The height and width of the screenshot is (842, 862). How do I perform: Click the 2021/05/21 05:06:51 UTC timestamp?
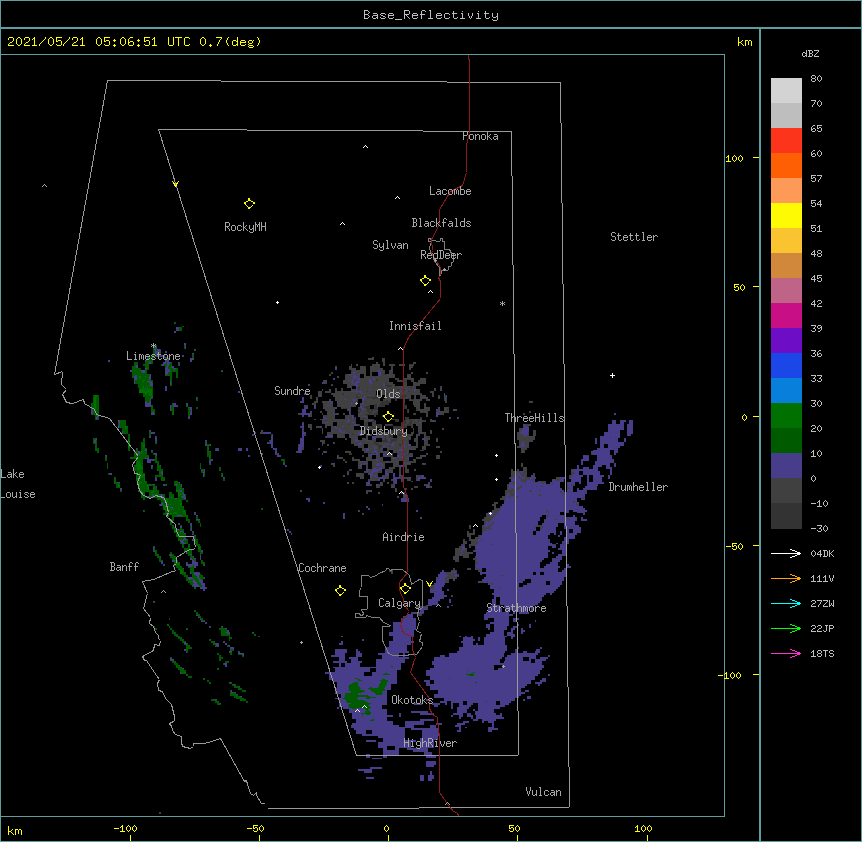[x=99, y=42]
